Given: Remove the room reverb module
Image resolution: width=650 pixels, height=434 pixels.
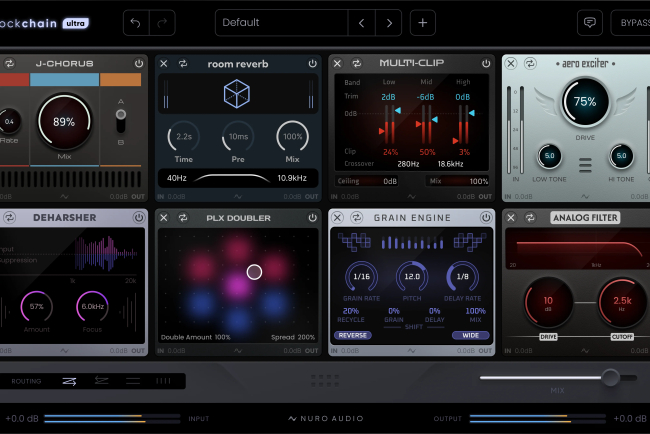Looking at the screenshot, I should coord(164,63).
